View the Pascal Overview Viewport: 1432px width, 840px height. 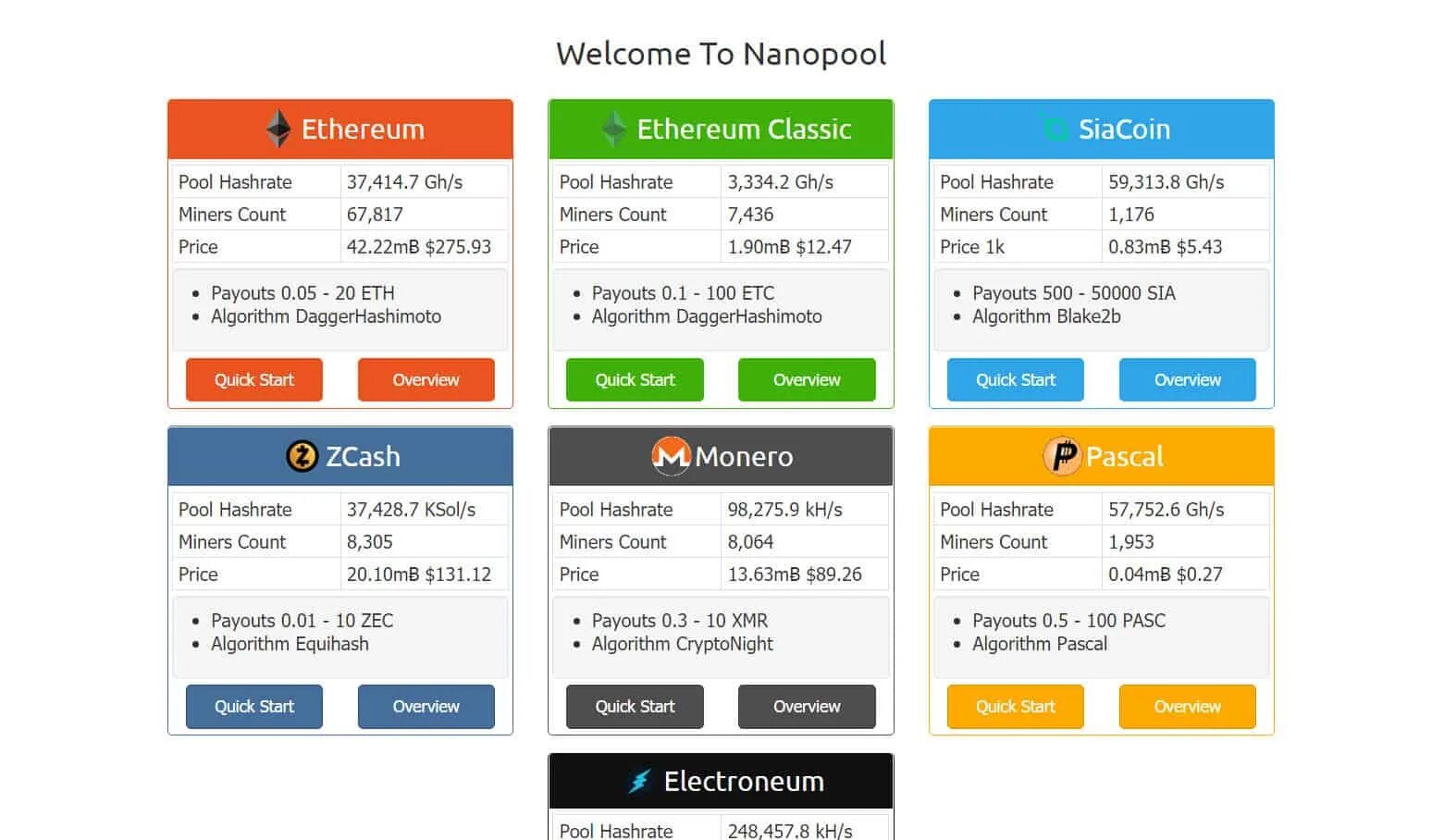(1187, 707)
